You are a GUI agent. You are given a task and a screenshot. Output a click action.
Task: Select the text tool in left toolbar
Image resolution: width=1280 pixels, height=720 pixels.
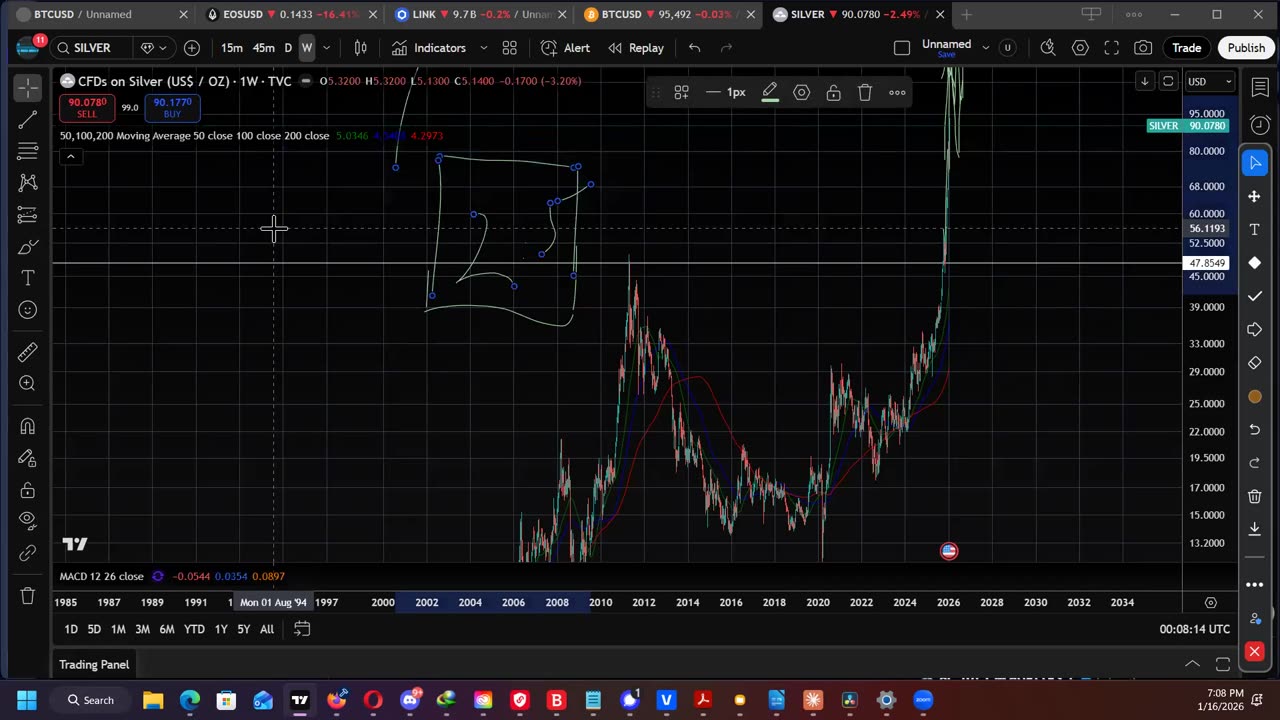tap(28, 279)
